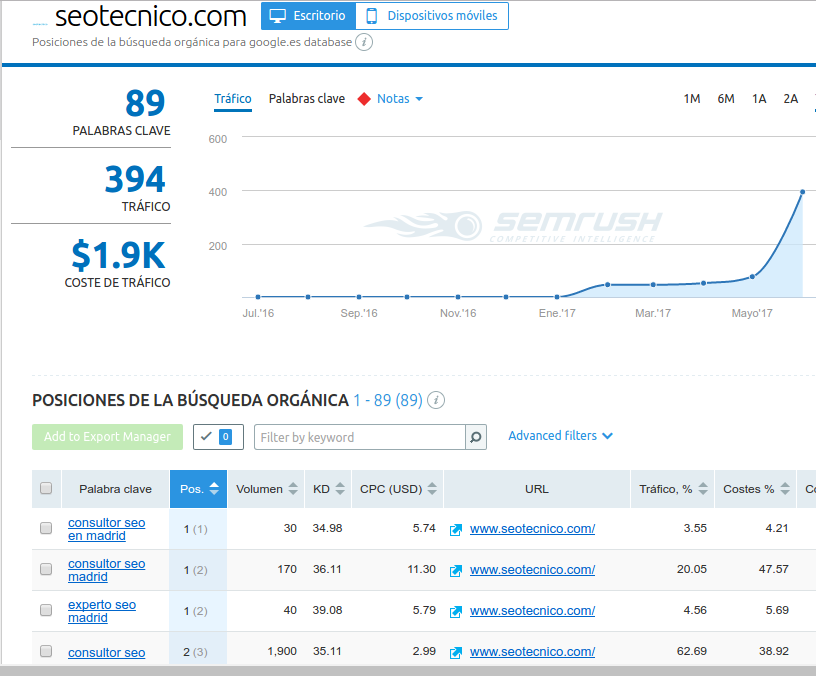Click volume value 1,900
The width and height of the screenshot is (816, 676).
pos(282,651)
